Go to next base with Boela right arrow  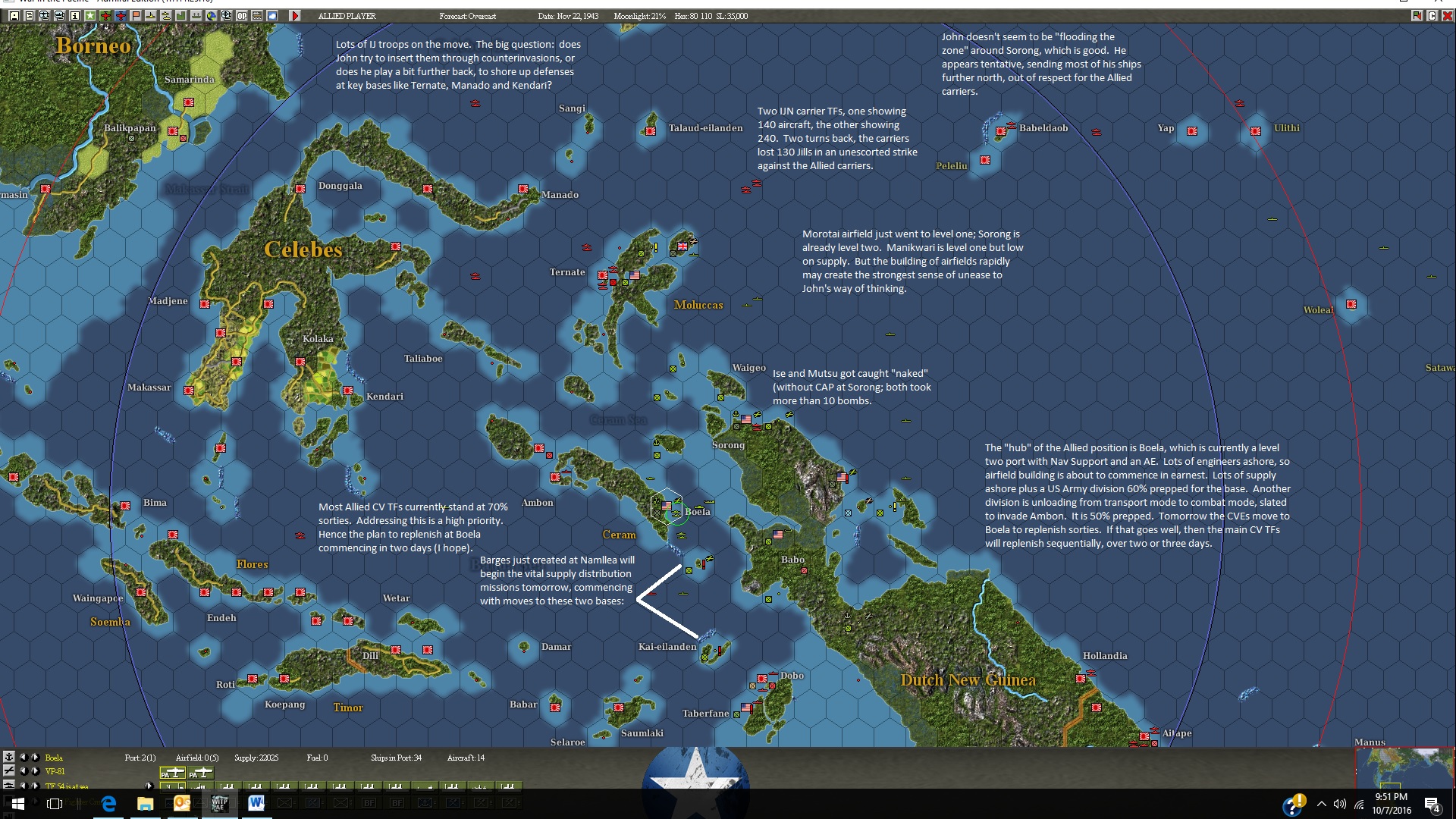tap(35, 757)
